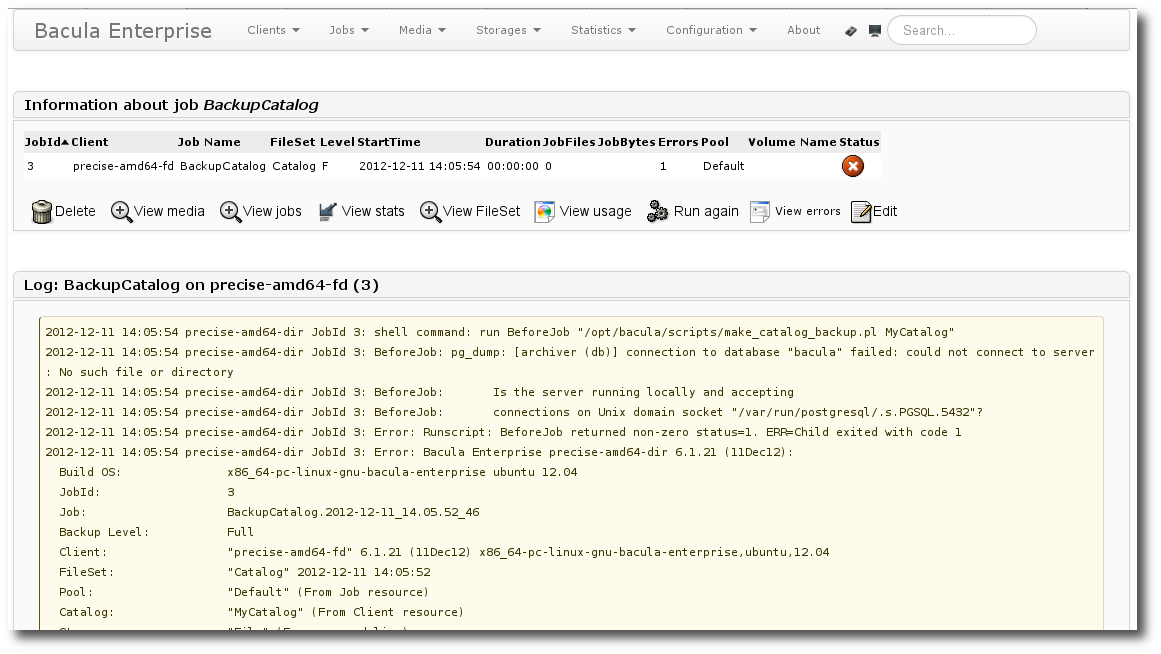Sort by the Duration column header
Viewport: 1161px width, 654px height.
click(x=512, y=142)
